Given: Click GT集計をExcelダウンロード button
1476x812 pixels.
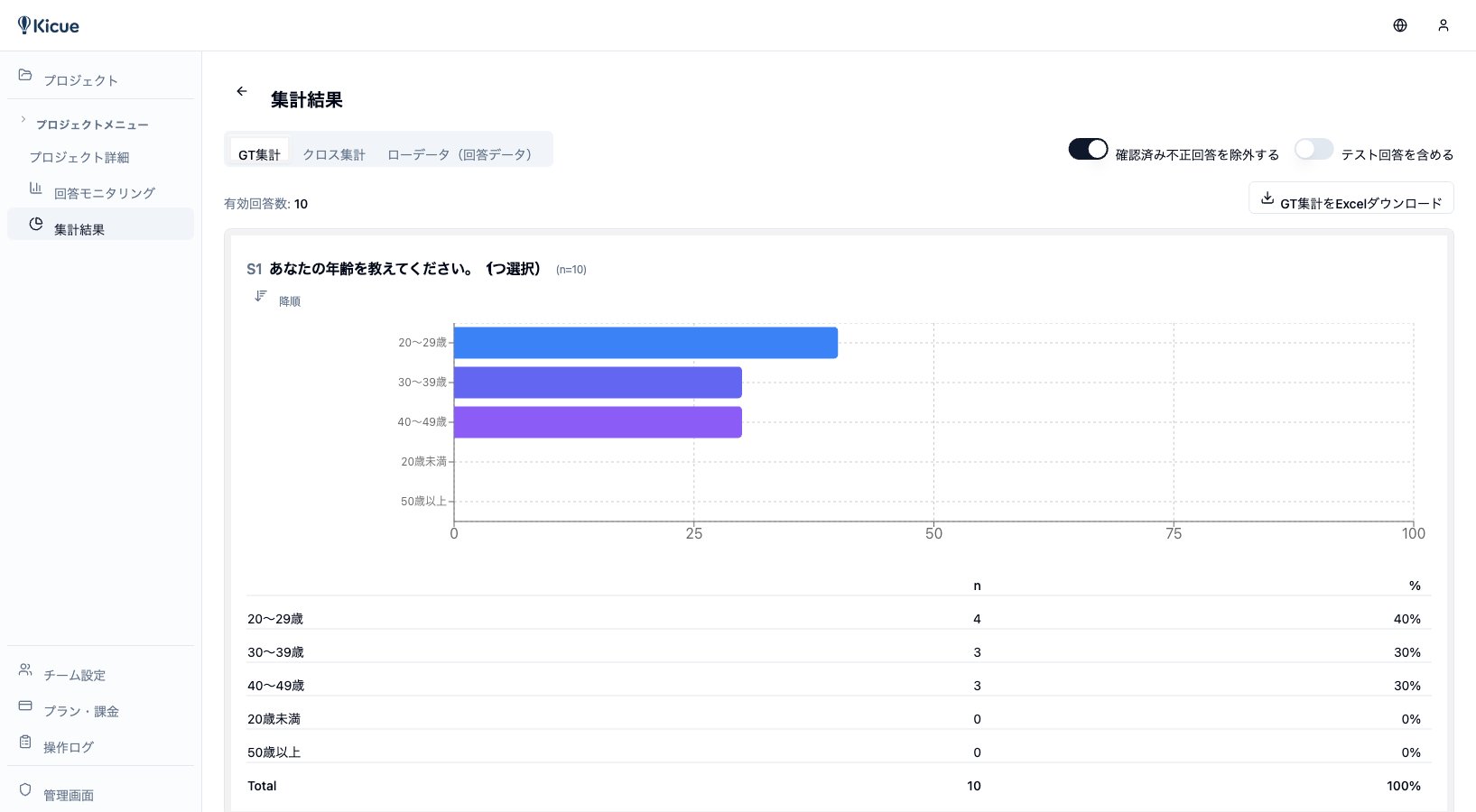Looking at the screenshot, I should [1351, 199].
